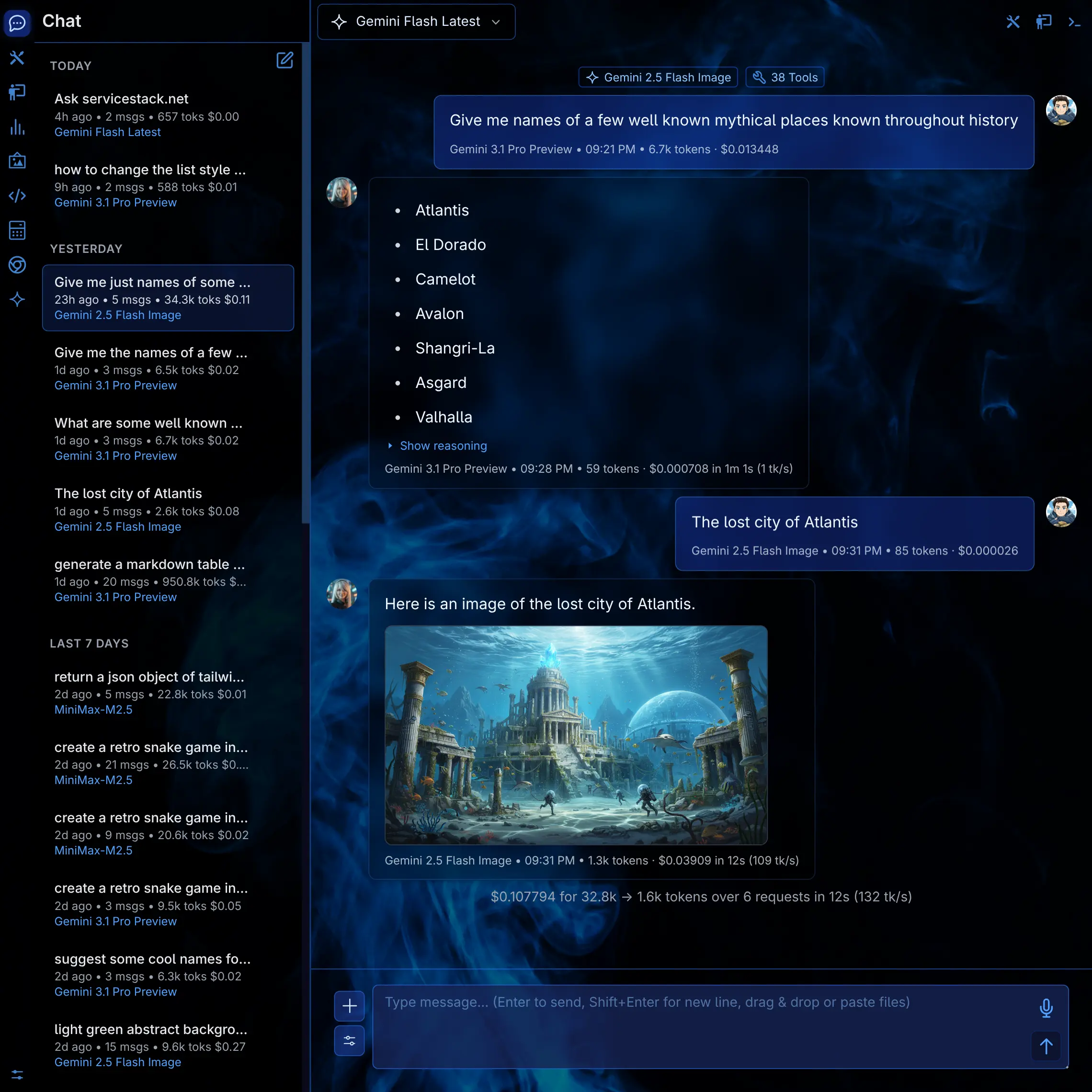Select the tools wrench icon in the left sidebar
The height and width of the screenshot is (1092, 1092).
click(18, 57)
